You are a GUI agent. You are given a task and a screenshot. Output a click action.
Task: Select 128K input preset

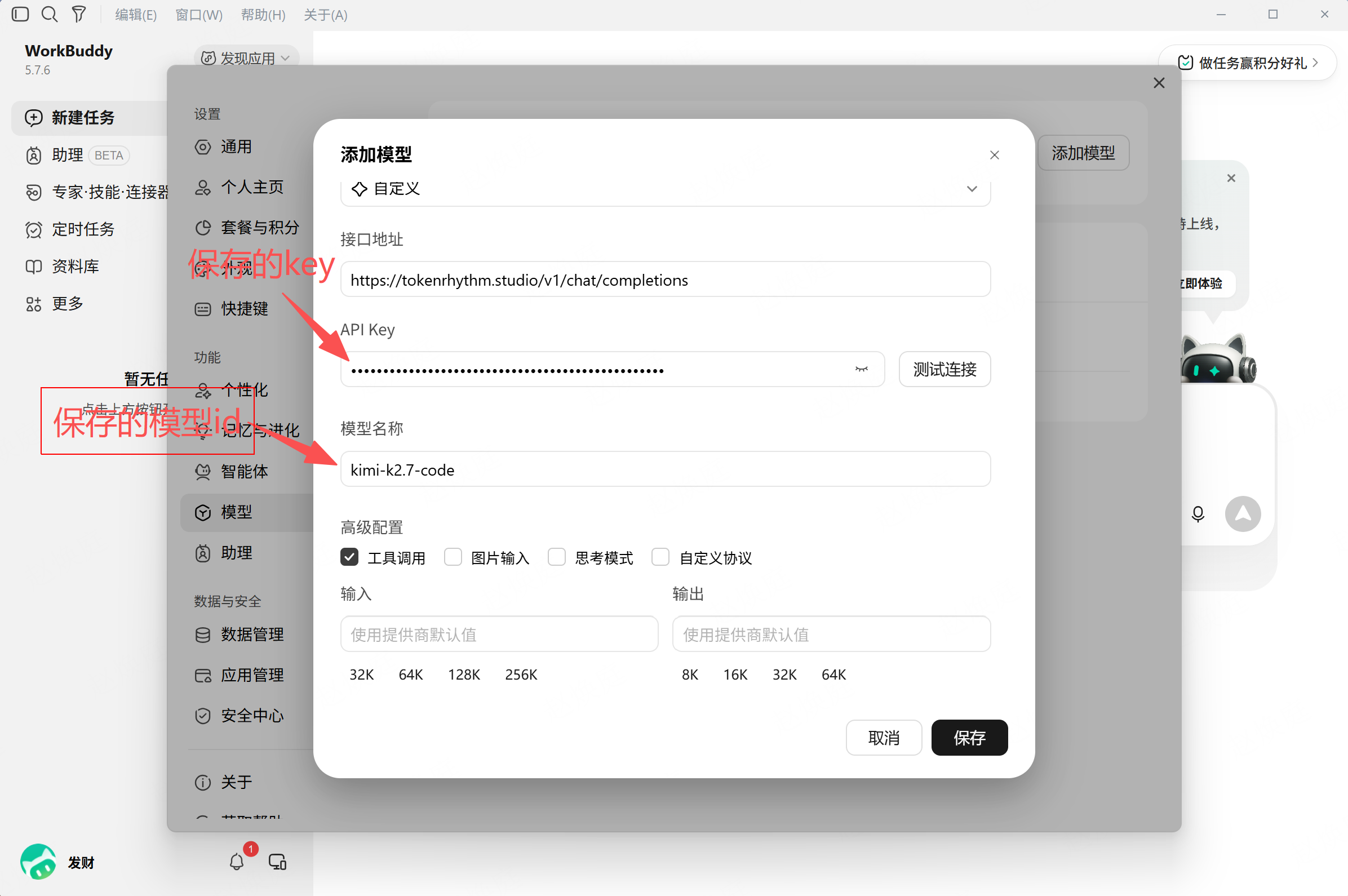click(x=463, y=675)
